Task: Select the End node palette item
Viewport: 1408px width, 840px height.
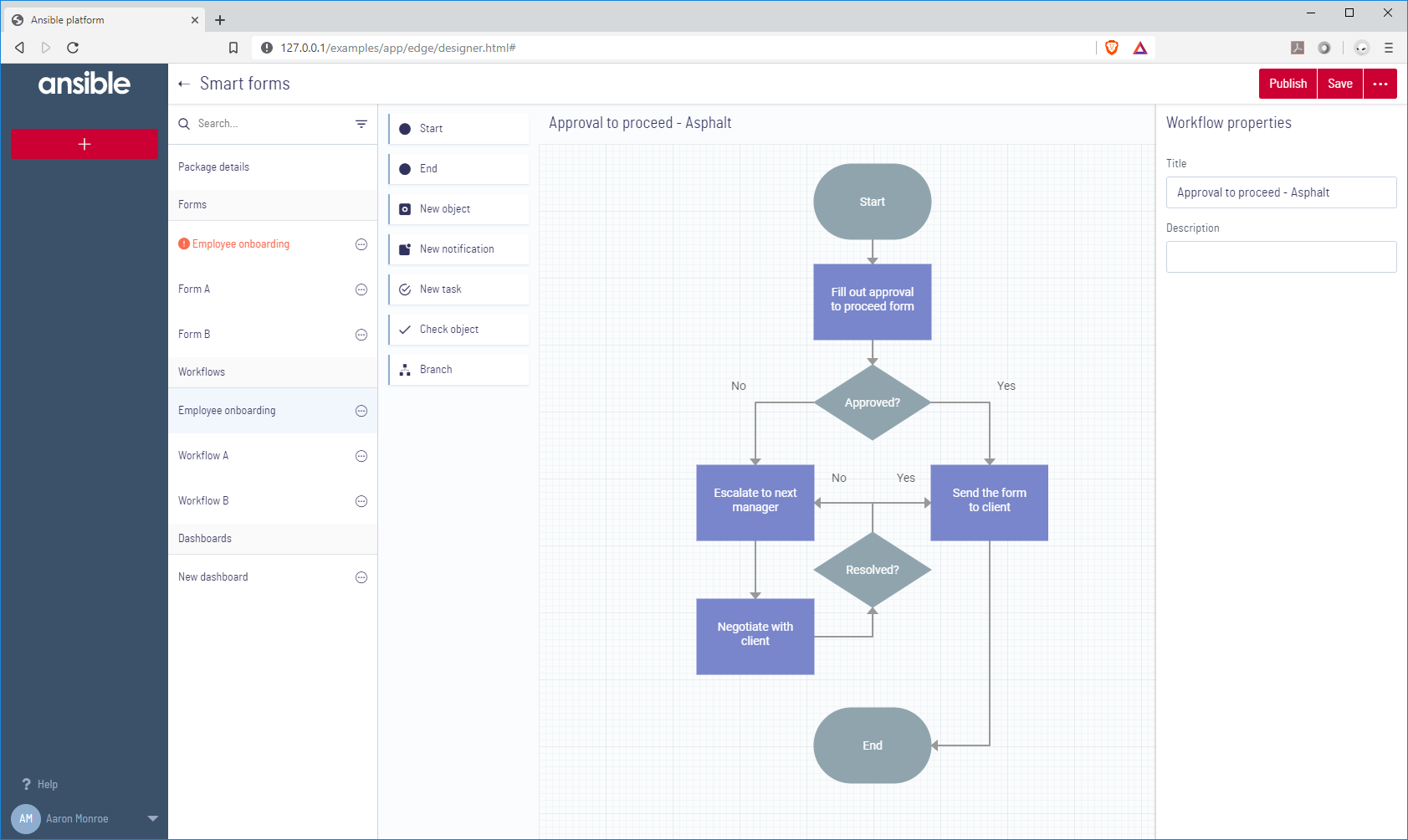Action: (x=458, y=169)
